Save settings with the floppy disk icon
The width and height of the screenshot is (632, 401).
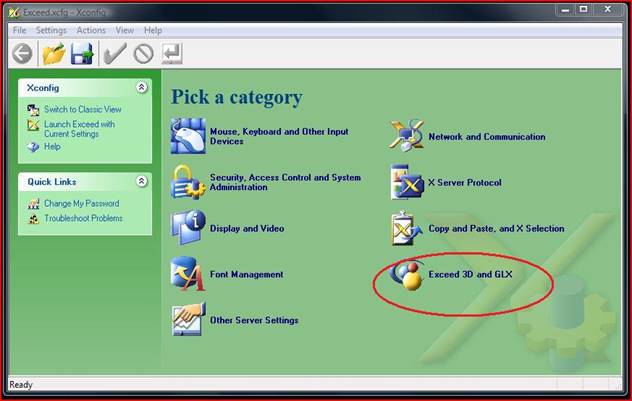pyautogui.click(x=82, y=54)
